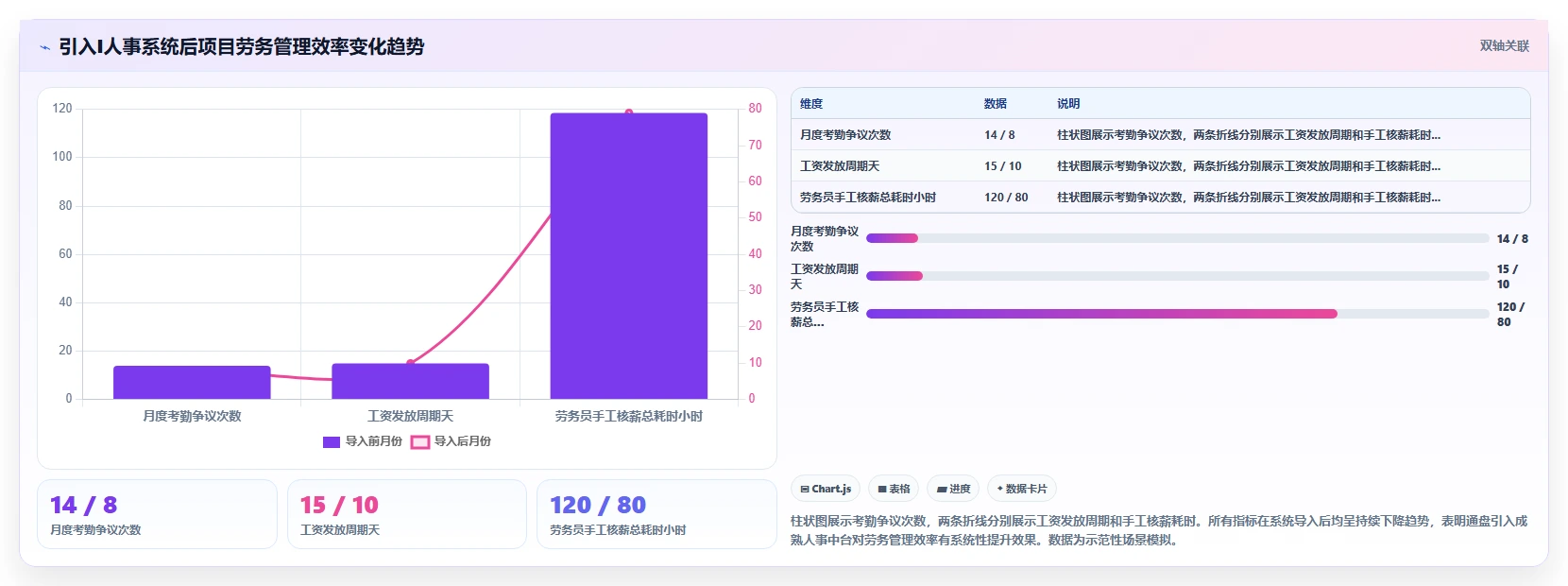
Task: Click the icon in the Chart.js chip
Action: click(805, 490)
